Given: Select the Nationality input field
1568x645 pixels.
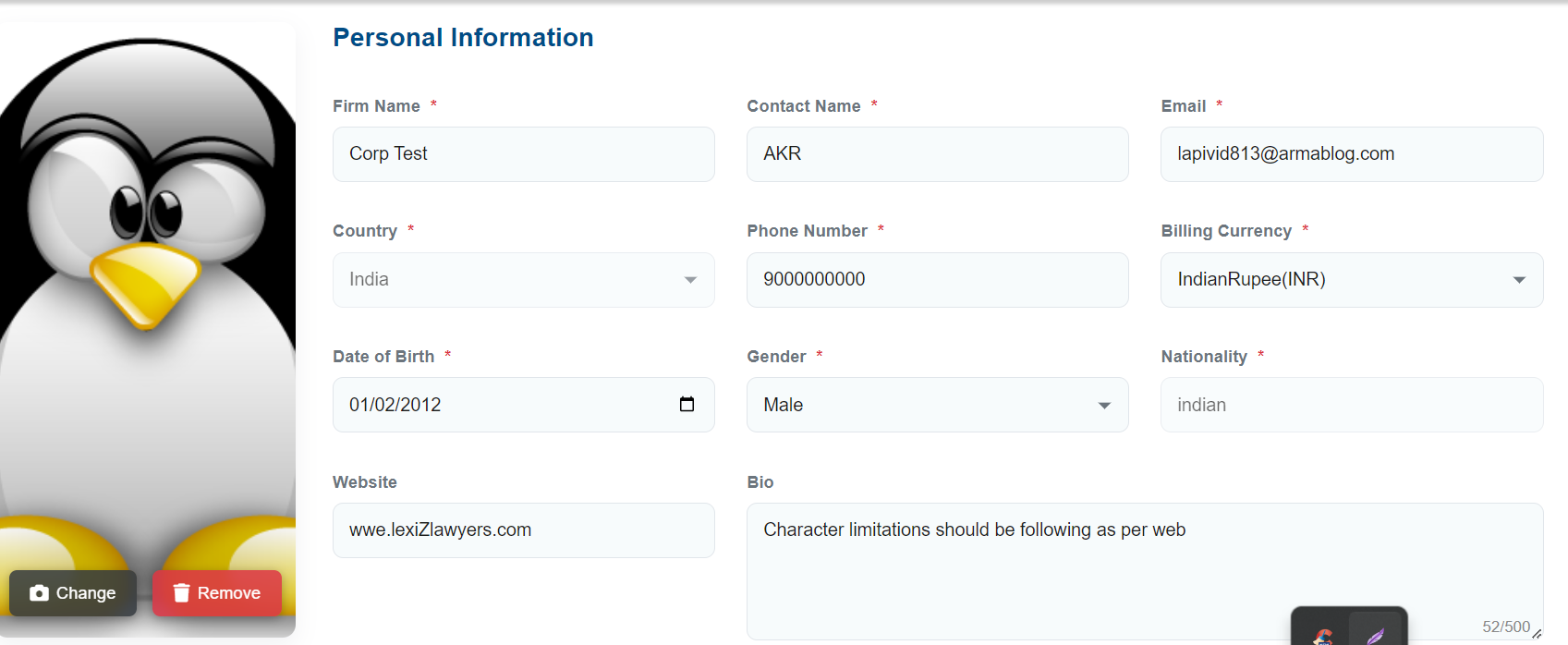Looking at the screenshot, I should [1351, 406].
